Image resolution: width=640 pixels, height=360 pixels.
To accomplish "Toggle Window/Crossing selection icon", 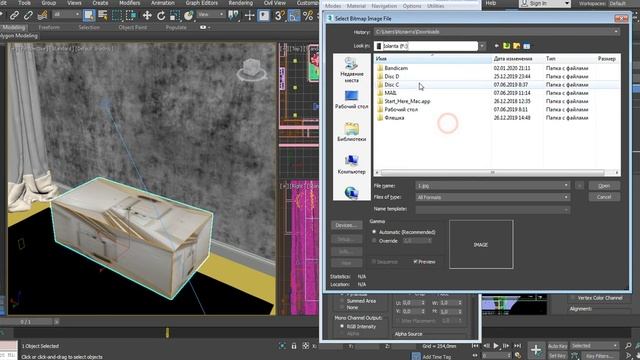I will 131,16.
